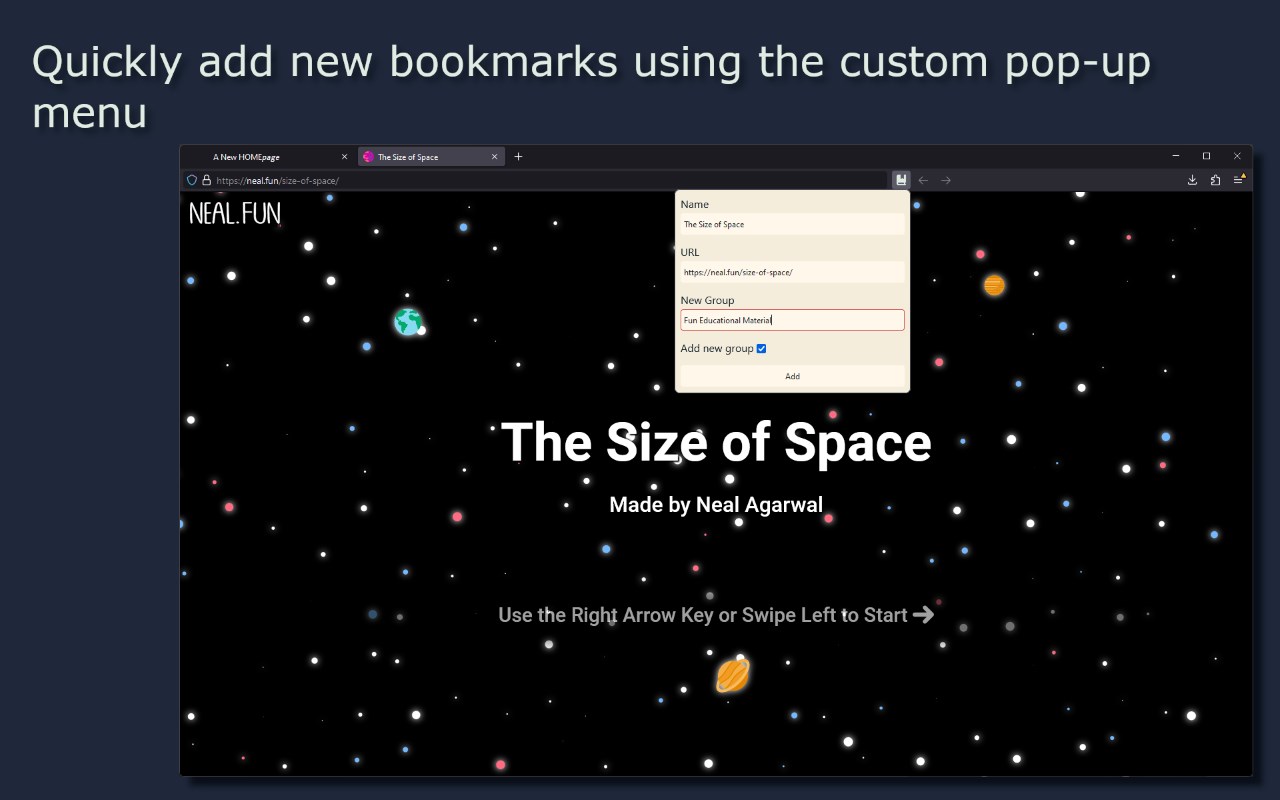Maximize the browser window

coord(1206,156)
